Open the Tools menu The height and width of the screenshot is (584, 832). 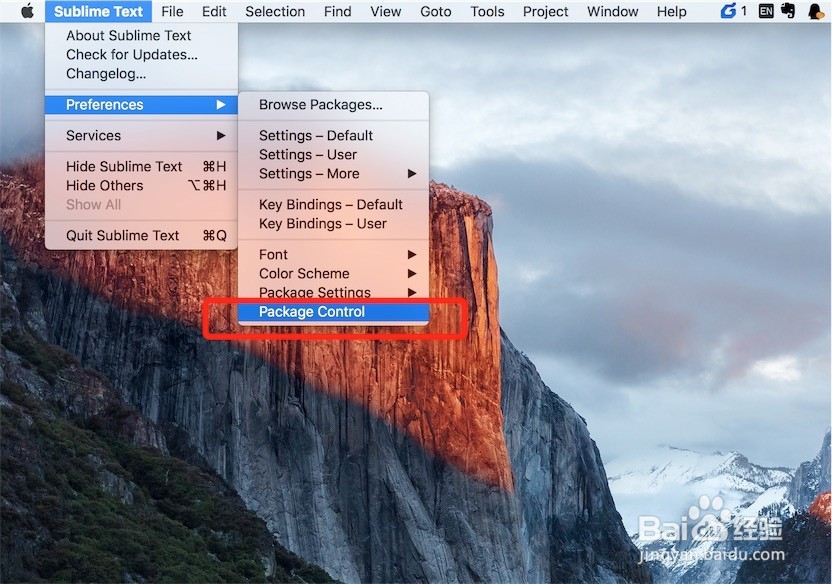(x=487, y=11)
